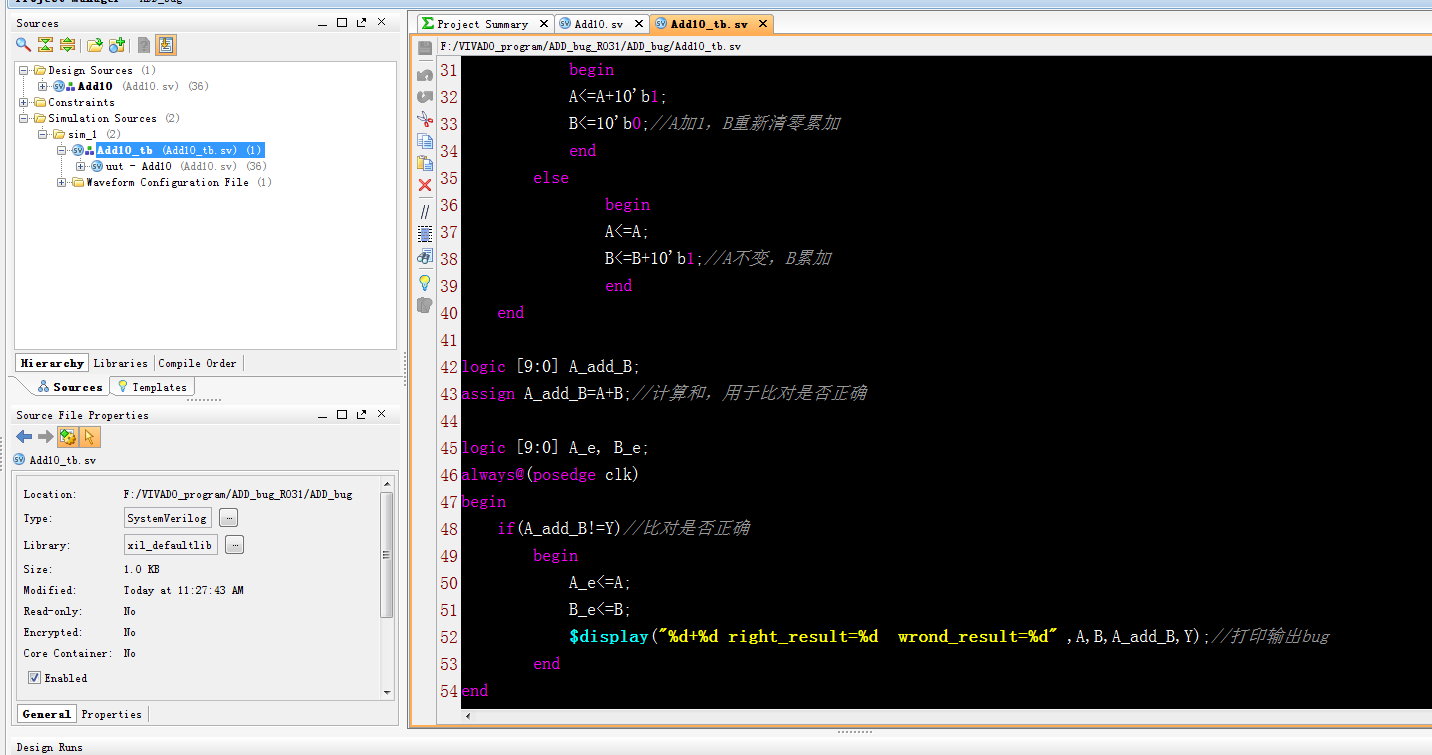Click the light bulb templates icon

coord(425,283)
